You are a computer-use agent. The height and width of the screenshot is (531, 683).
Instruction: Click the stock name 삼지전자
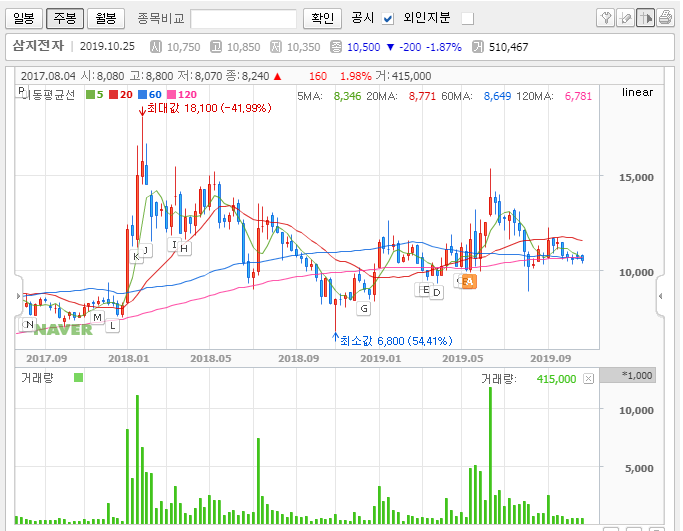[x=38, y=46]
